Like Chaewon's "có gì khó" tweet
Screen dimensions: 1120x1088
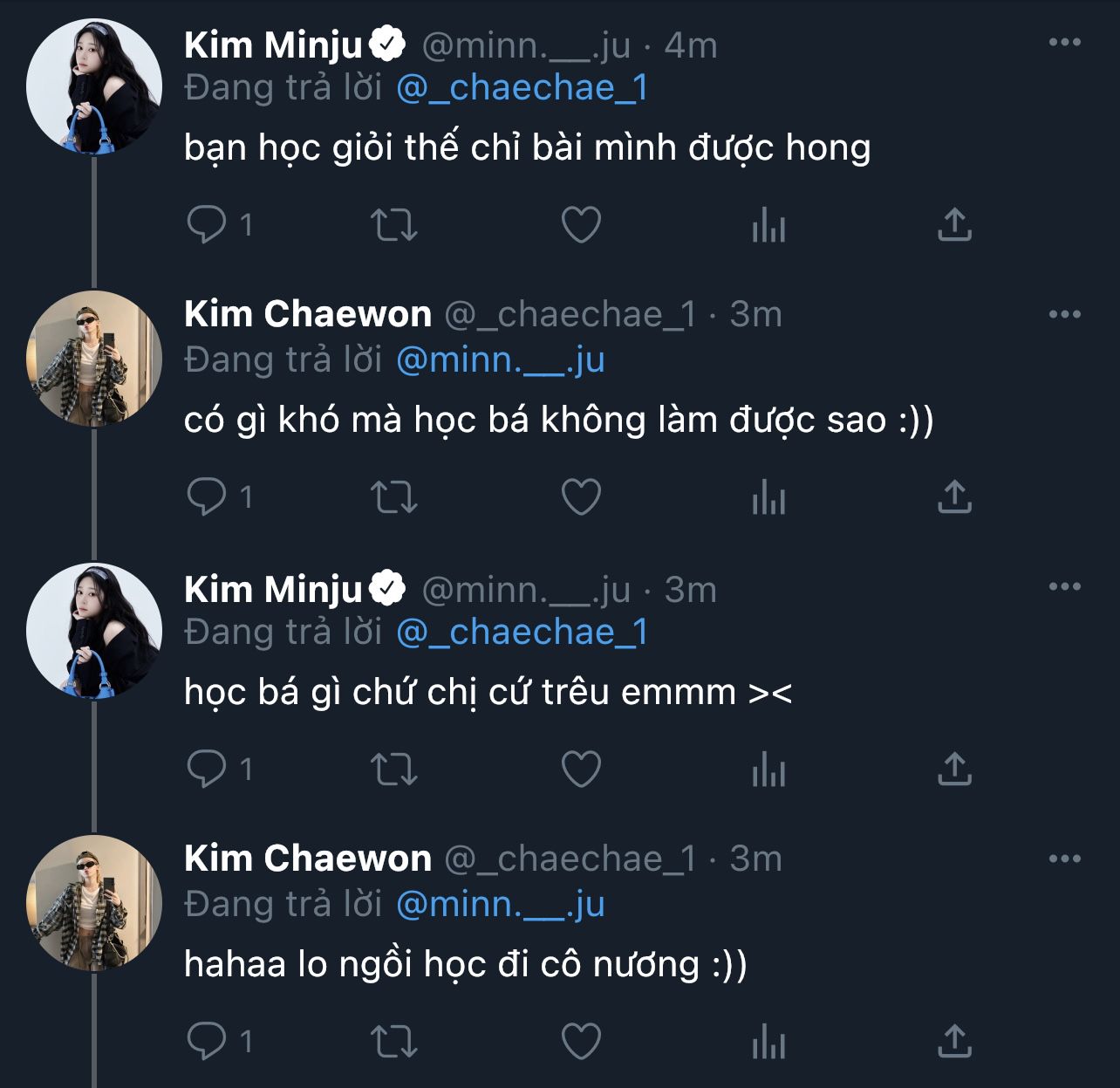[581, 496]
